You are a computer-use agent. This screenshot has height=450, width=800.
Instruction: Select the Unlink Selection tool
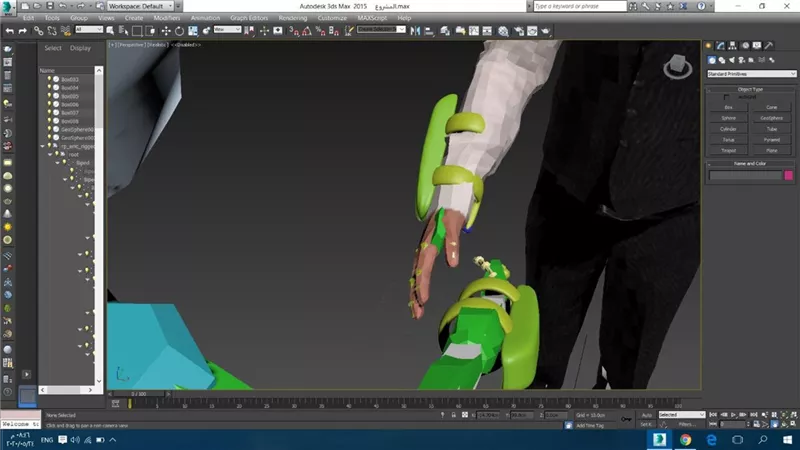[52, 31]
